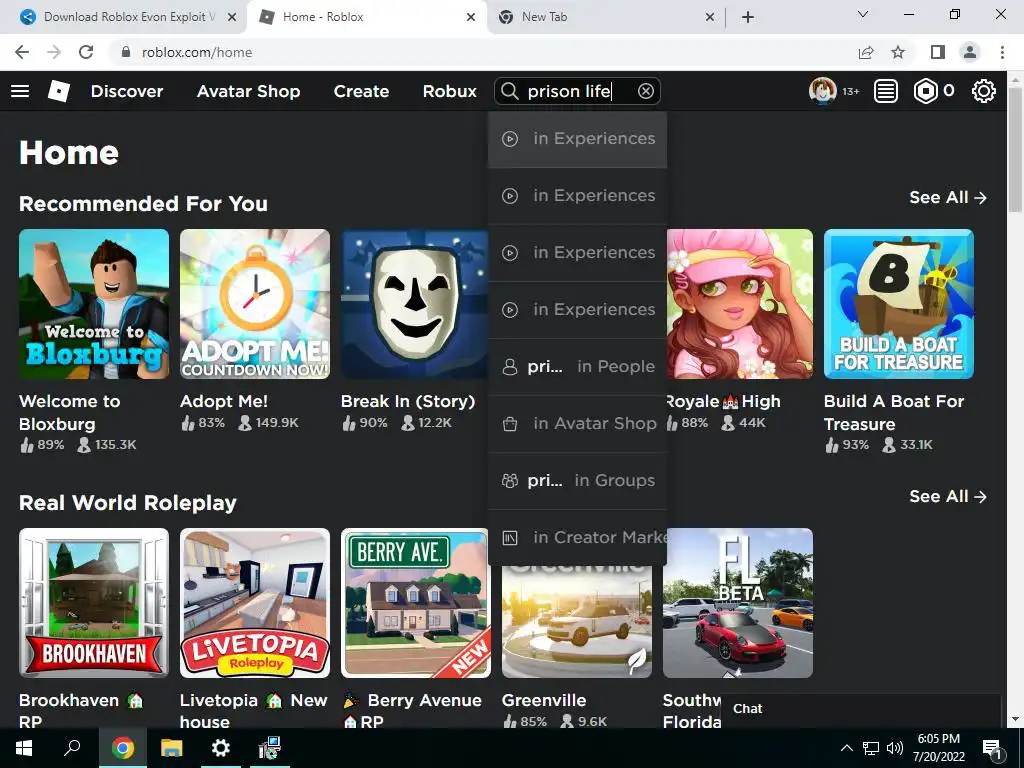Screen dimensions: 1024x768
Task: Switch to the New Tab tab
Action: click(545, 17)
